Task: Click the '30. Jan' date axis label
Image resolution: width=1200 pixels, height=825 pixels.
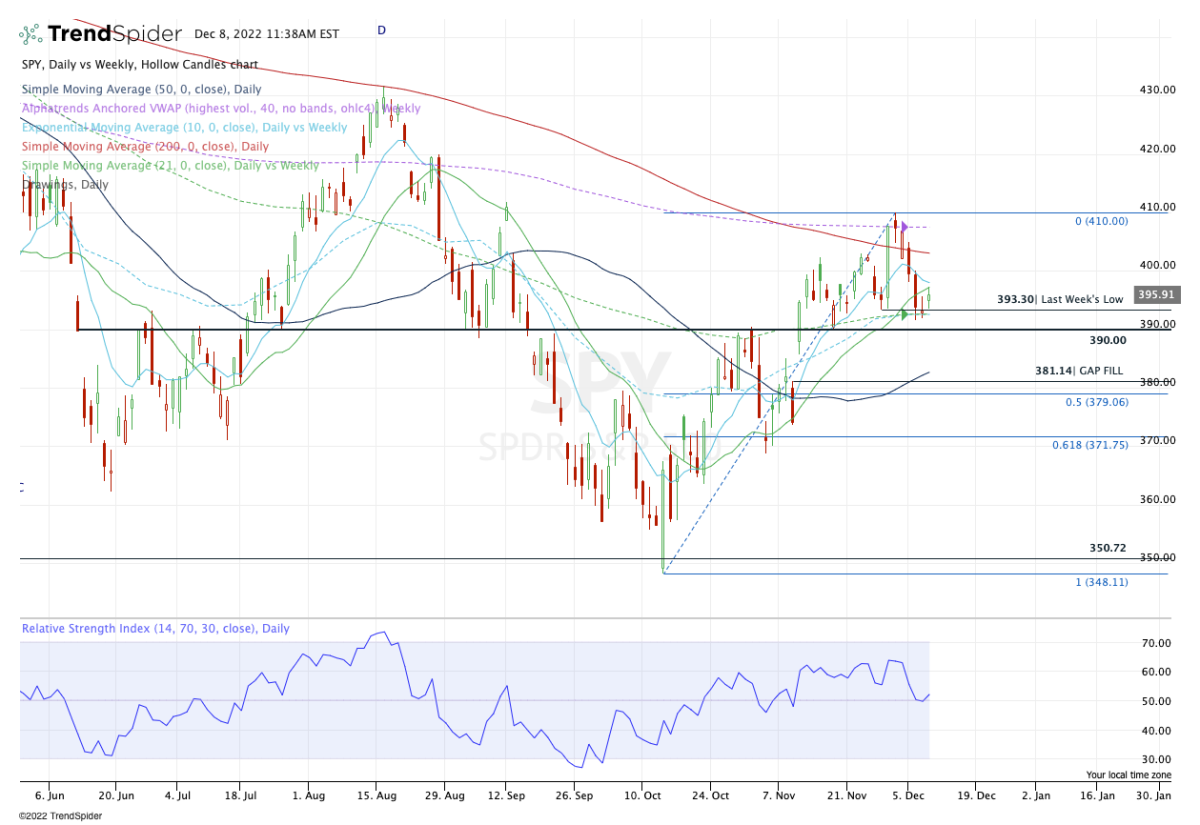Action: (x=1155, y=797)
